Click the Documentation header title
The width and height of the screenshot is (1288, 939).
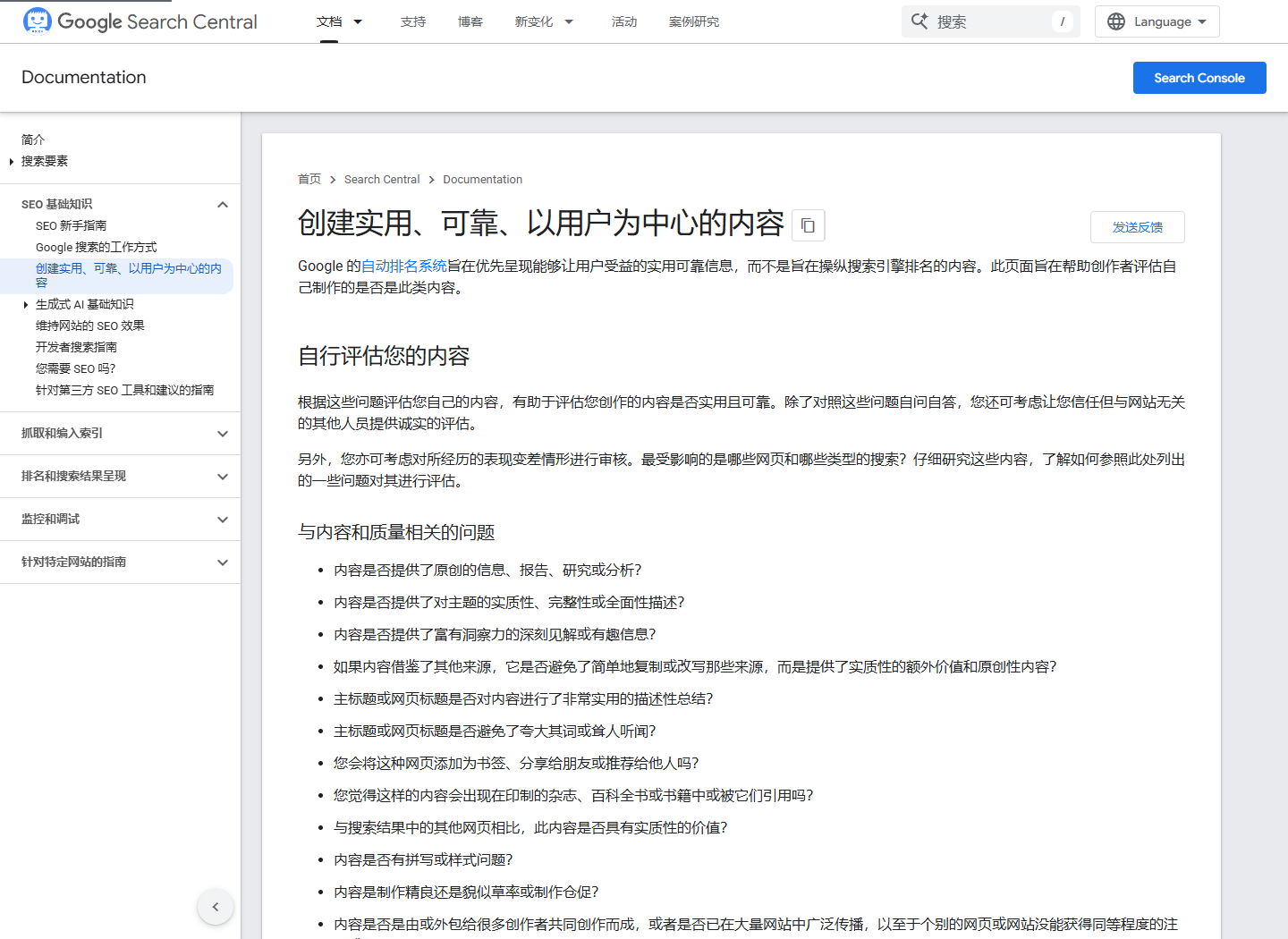84,78
